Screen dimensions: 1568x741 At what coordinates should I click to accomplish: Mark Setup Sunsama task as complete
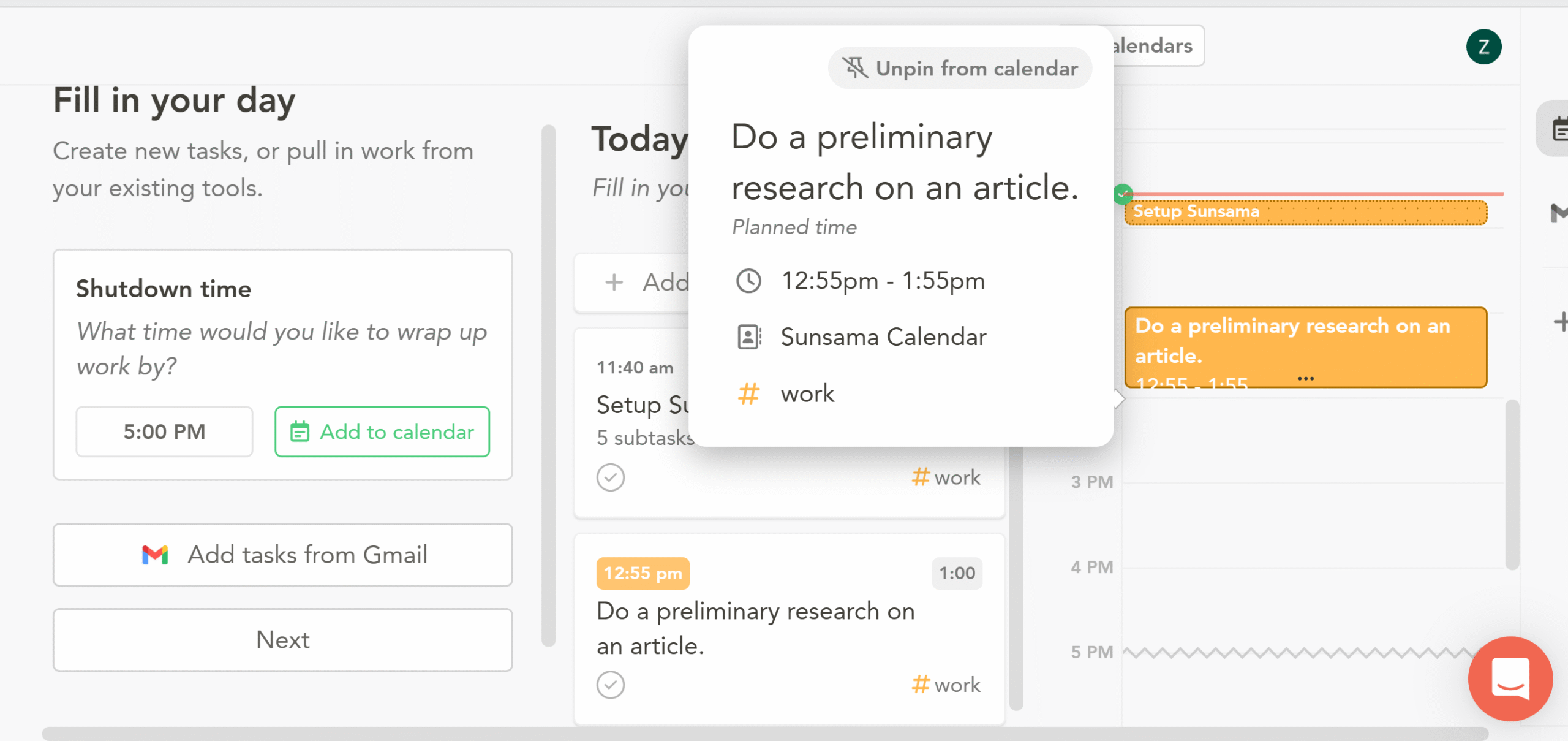pos(611,477)
